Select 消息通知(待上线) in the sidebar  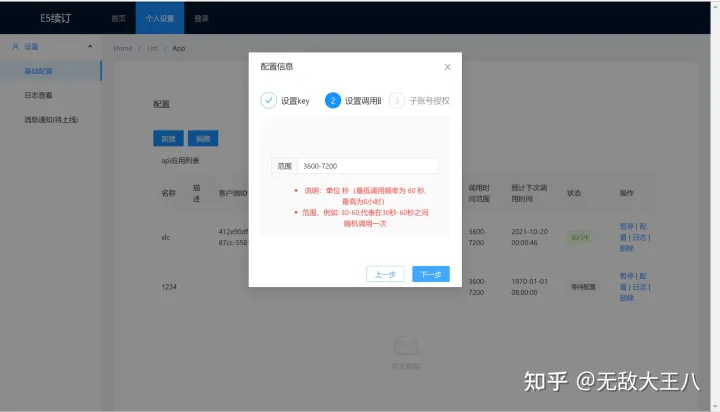51,119
